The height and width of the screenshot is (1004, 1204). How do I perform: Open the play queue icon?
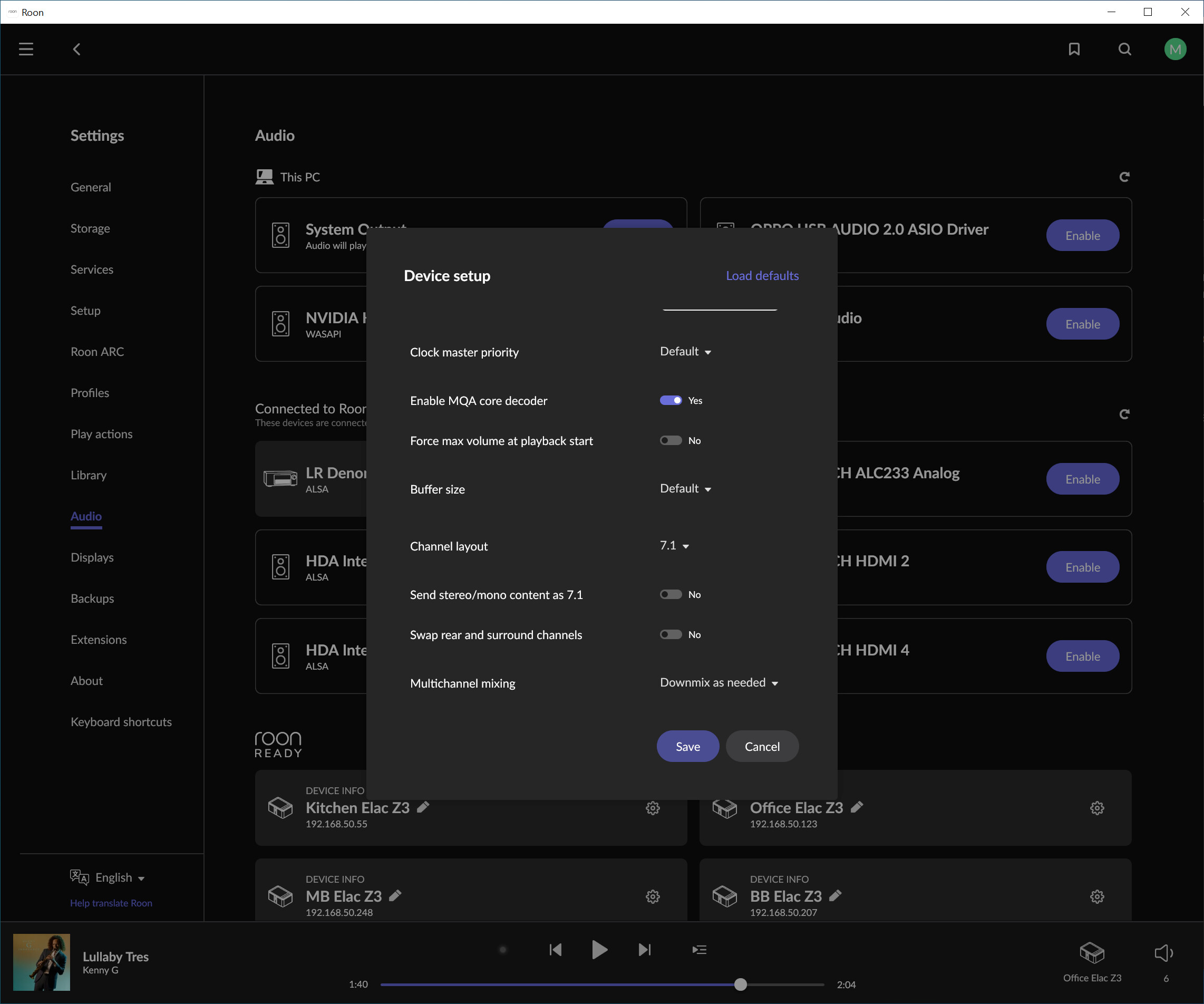click(x=699, y=950)
